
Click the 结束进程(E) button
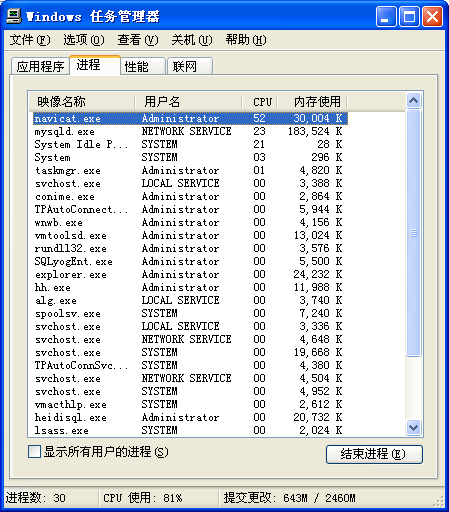(374, 454)
